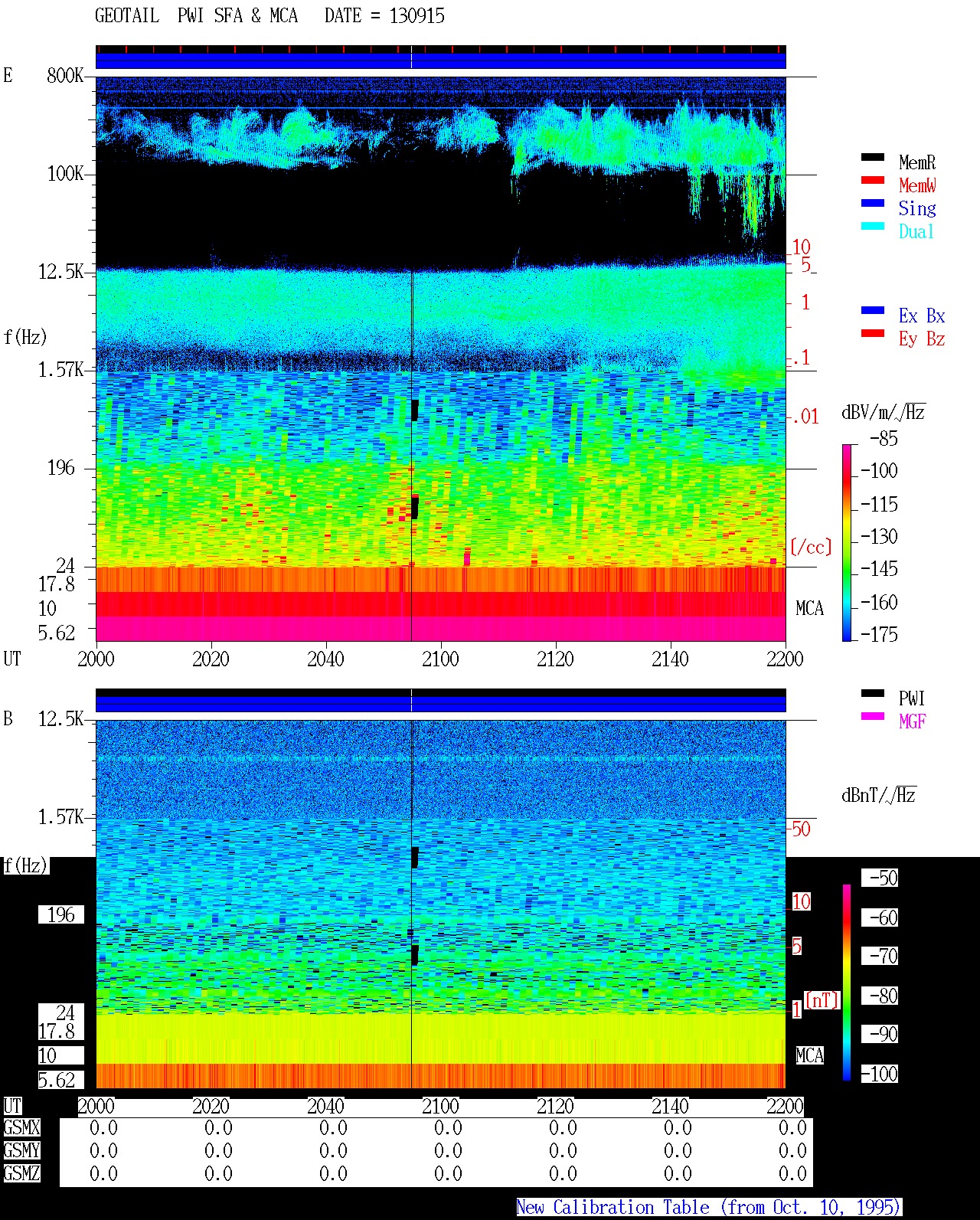Click the 'f(Hz)' label of the E panel
This screenshot has height=1220, width=980.
click(26, 337)
